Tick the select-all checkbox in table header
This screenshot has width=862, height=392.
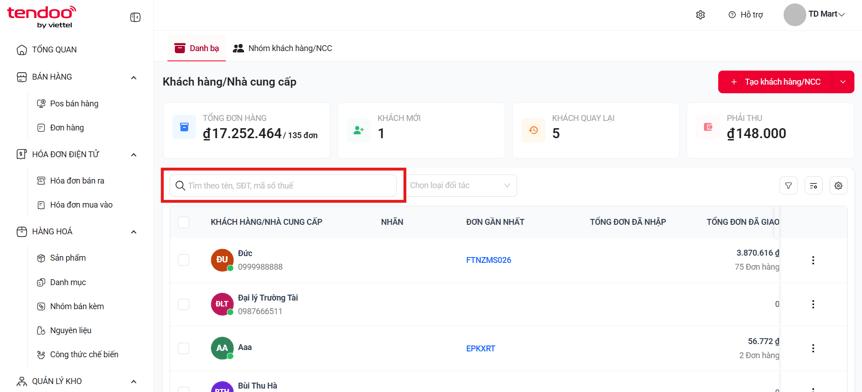coord(184,222)
